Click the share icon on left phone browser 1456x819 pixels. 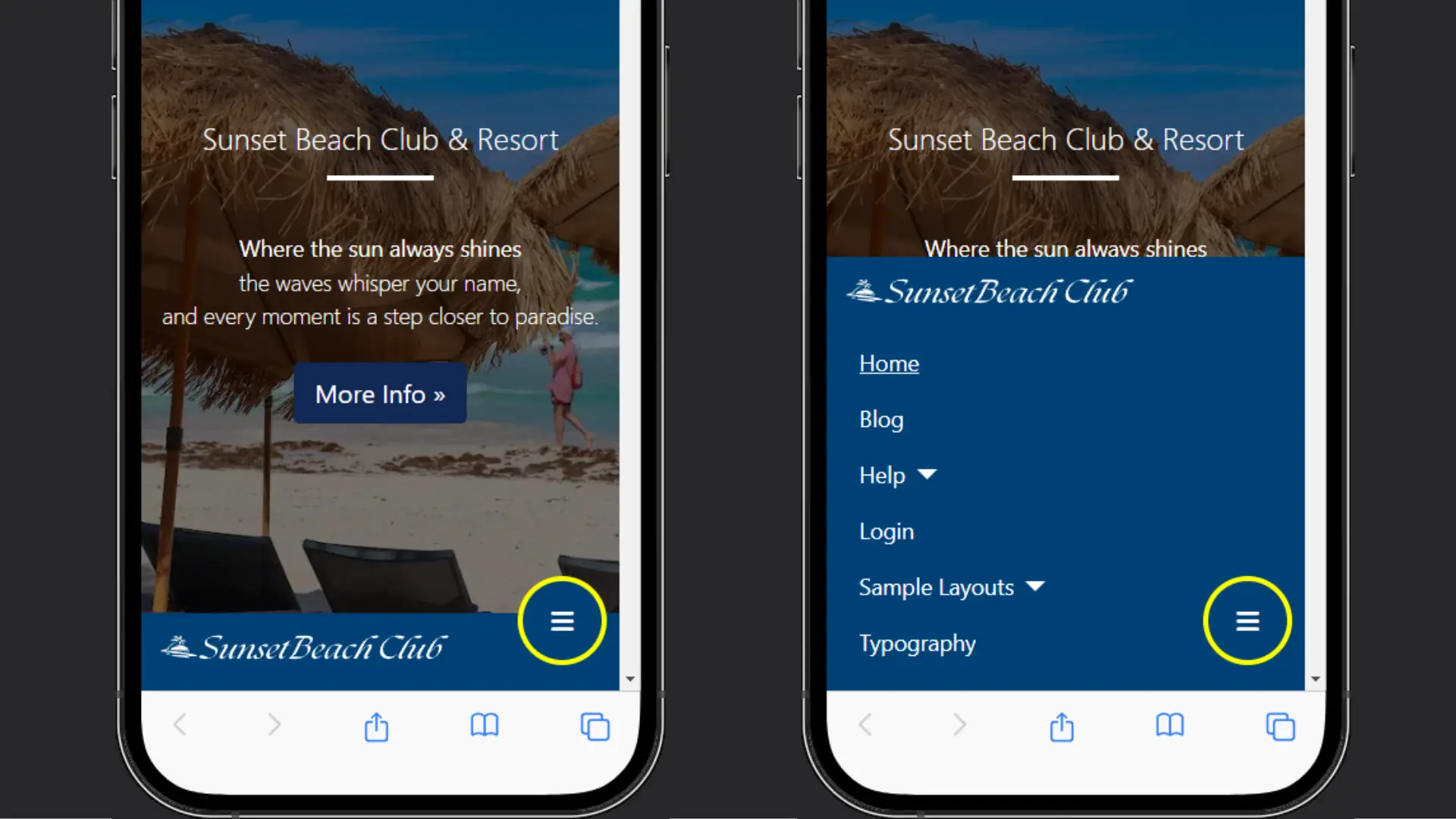pos(377,726)
